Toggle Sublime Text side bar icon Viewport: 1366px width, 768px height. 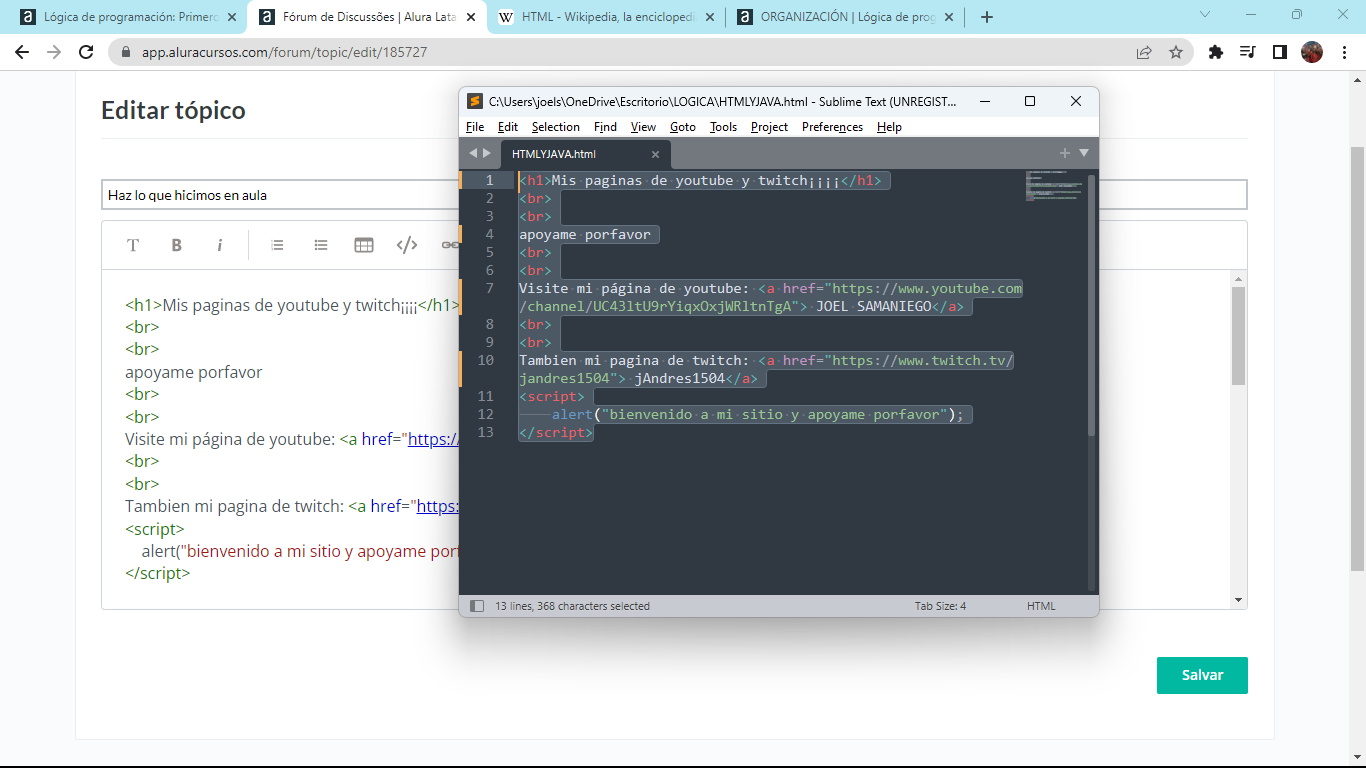pyautogui.click(x=476, y=606)
